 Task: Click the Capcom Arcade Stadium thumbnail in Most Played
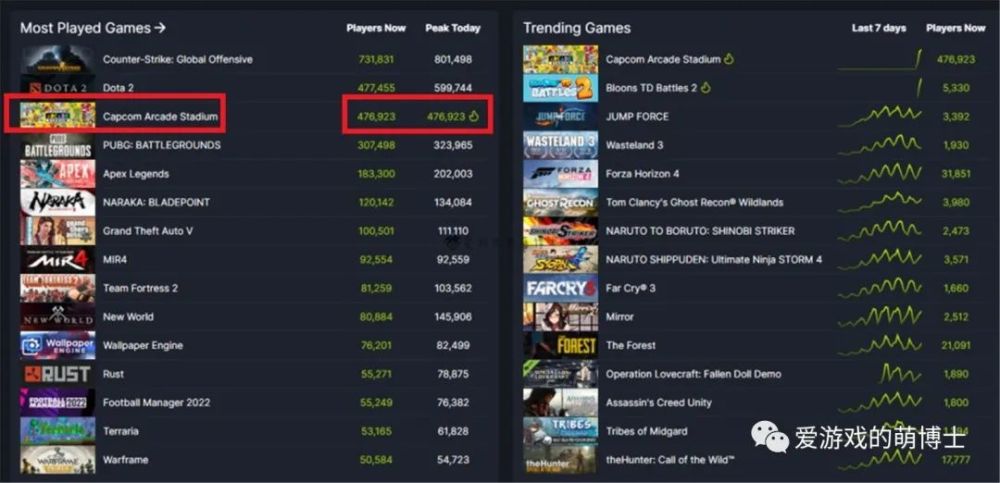coord(57,115)
